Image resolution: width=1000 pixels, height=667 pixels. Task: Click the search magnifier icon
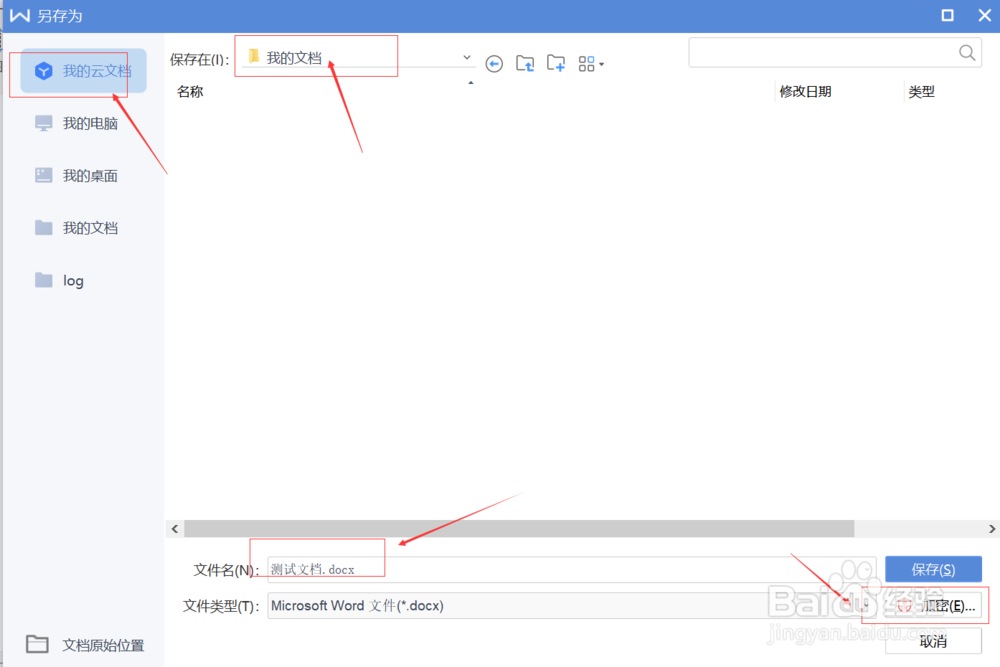(x=965, y=52)
